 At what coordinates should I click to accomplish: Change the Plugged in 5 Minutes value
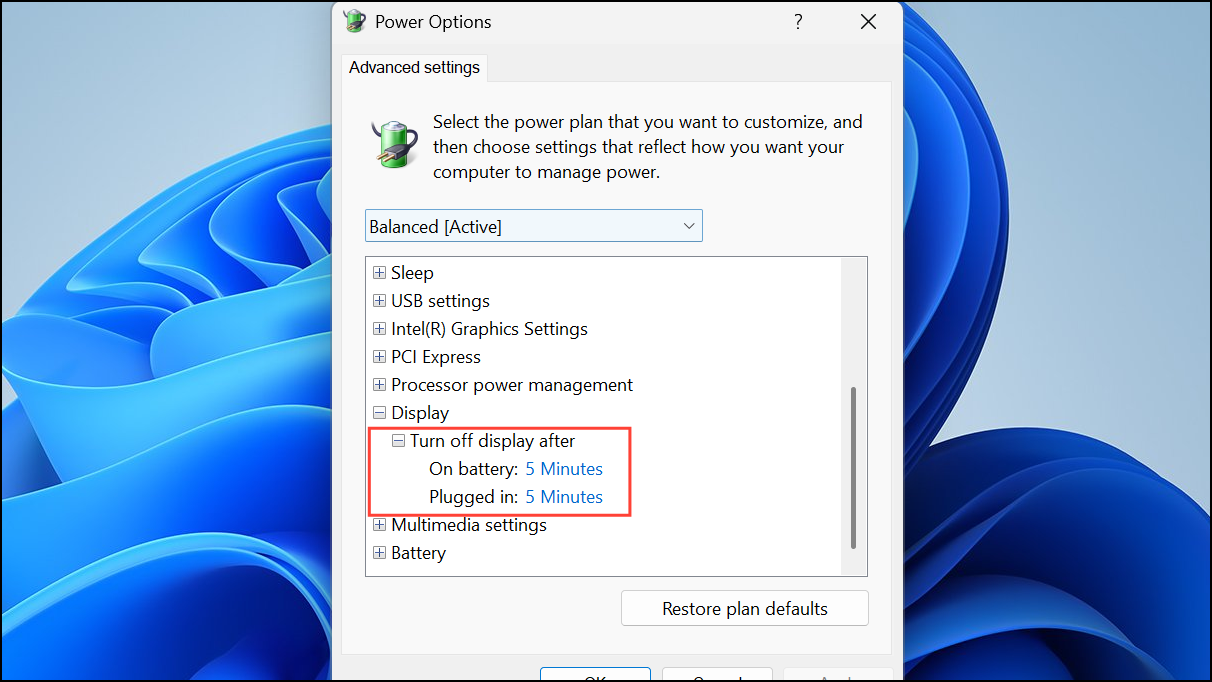pos(563,496)
